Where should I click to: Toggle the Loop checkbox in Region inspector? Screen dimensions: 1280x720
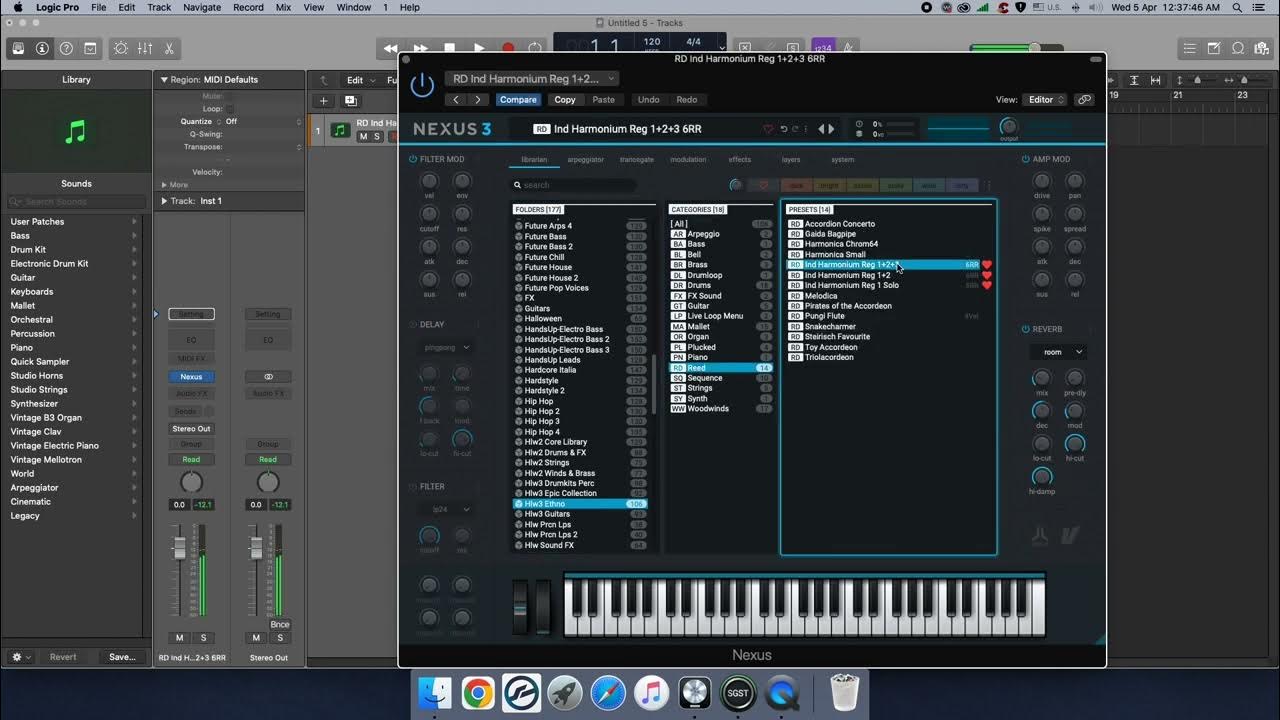(229, 109)
